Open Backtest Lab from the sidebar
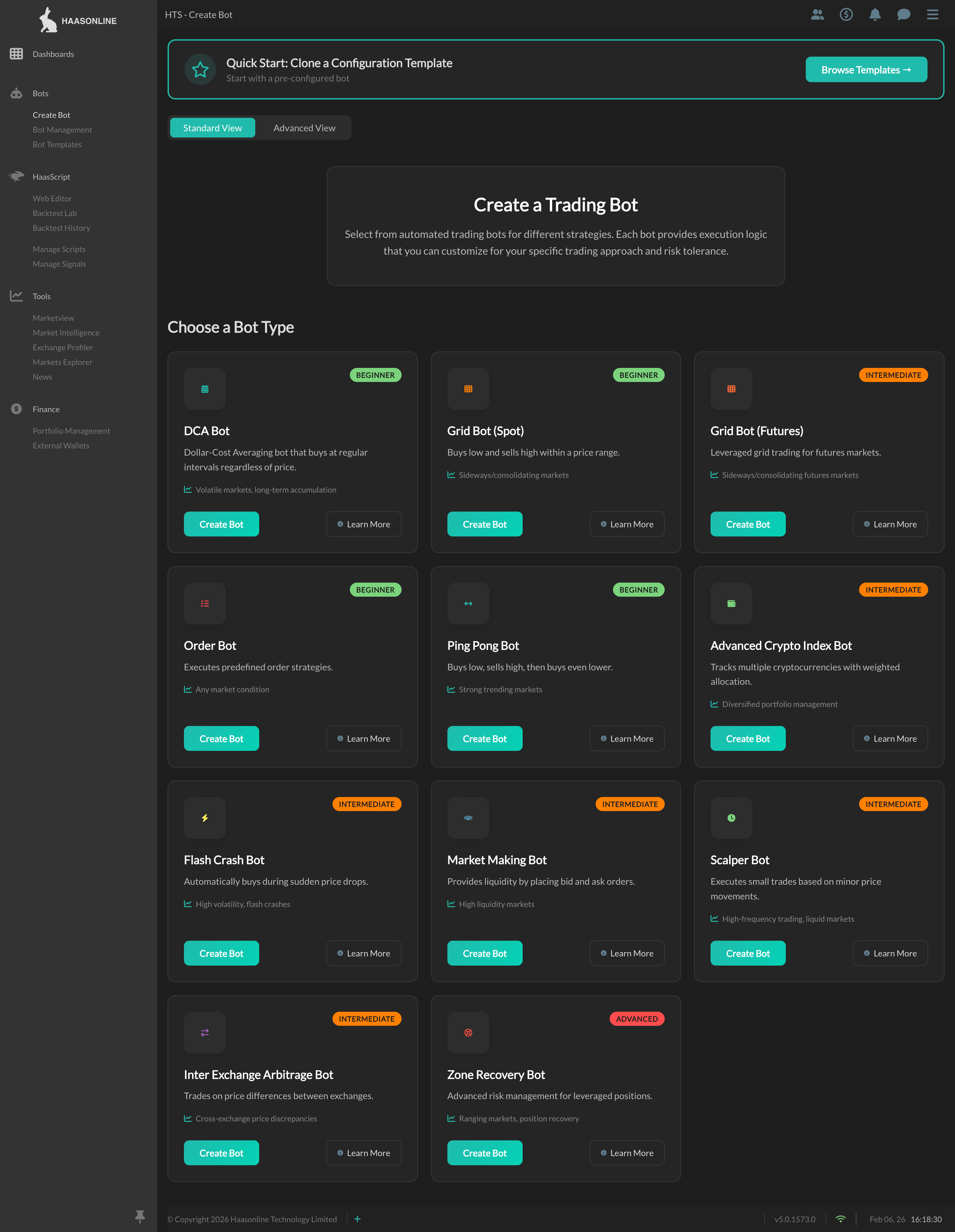955x1232 pixels. (x=54, y=213)
